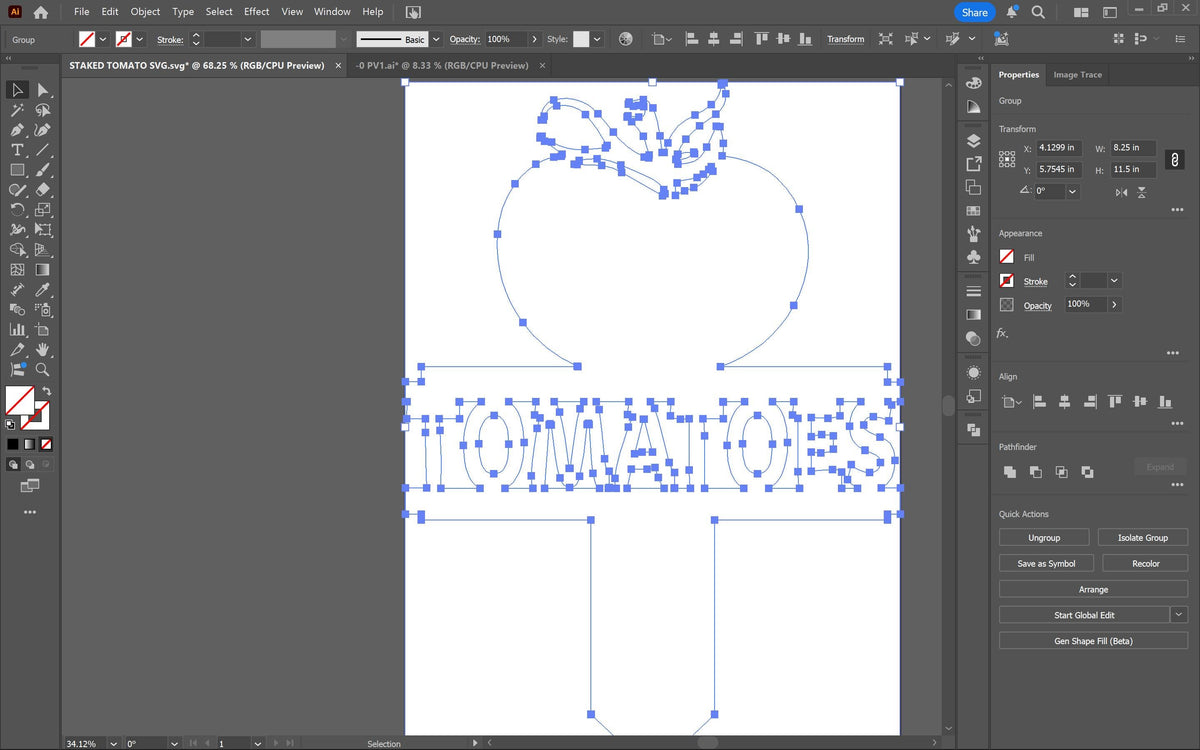This screenshot has width=1200, height=750.
Task: Select the Eyedropper tool
Action: tap(43, 289)
